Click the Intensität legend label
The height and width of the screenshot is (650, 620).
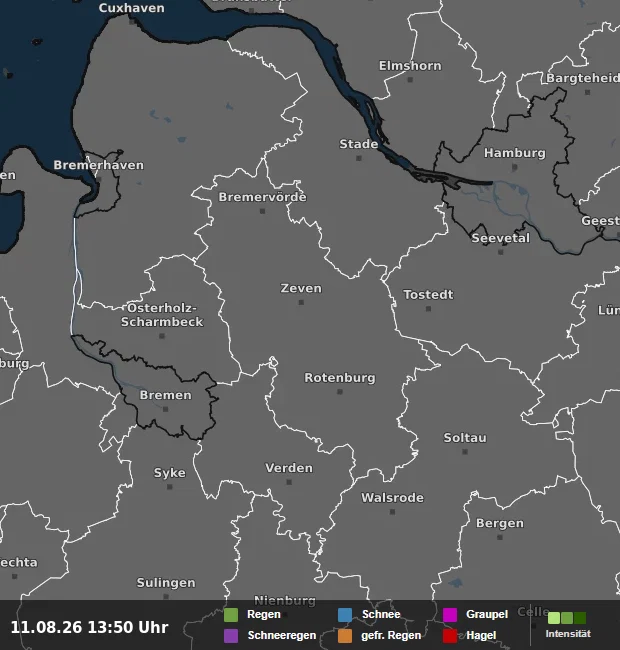click(568, 634)
